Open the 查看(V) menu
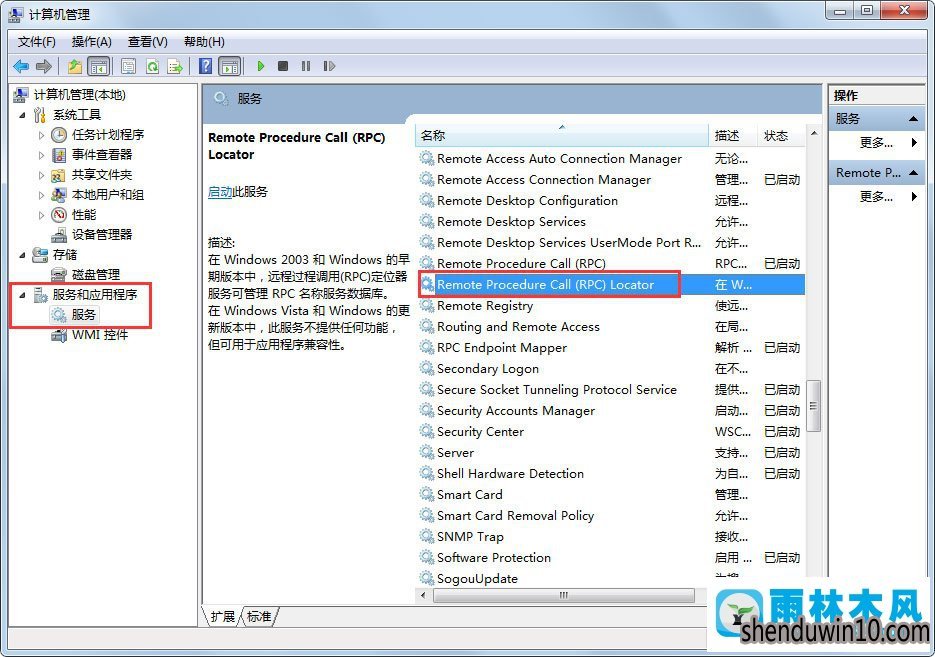This screenshot has height=657, width=935. click(147, 42)
